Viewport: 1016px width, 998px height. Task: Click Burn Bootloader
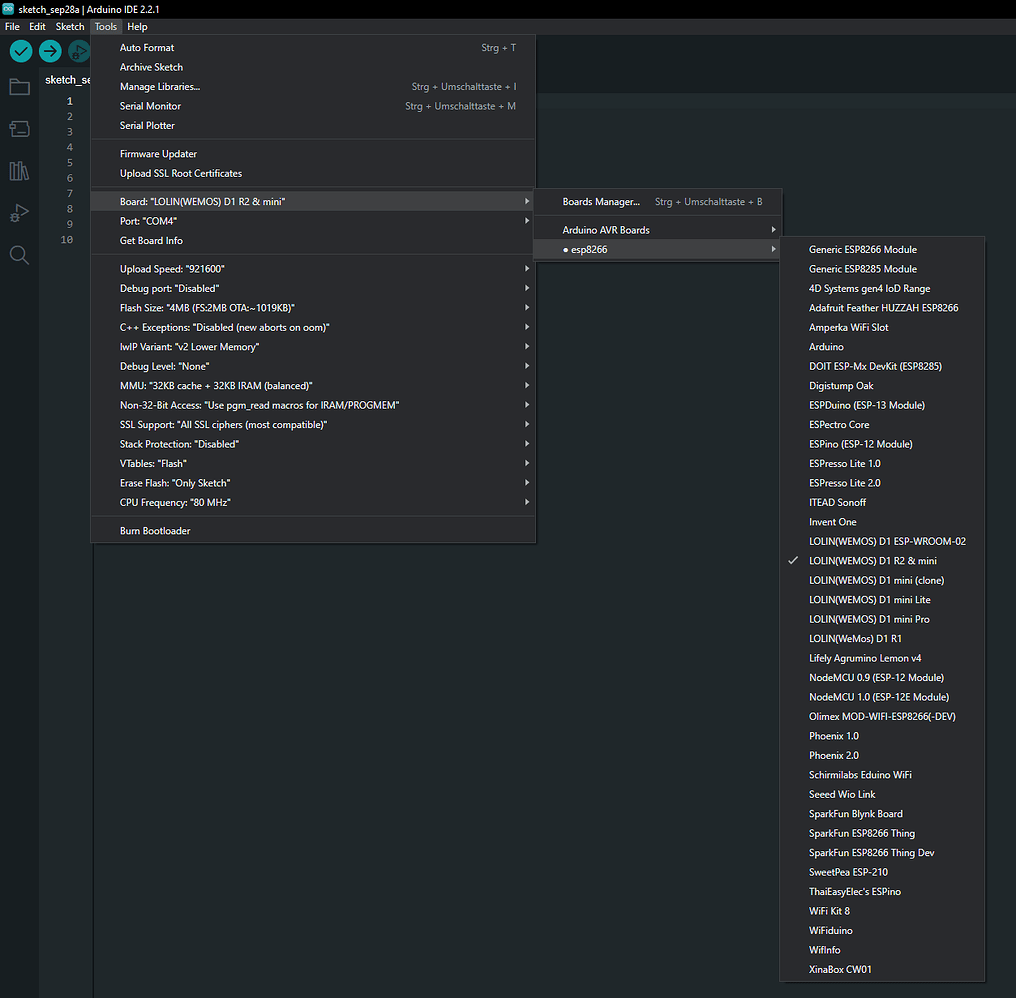[x=155, y=531]
